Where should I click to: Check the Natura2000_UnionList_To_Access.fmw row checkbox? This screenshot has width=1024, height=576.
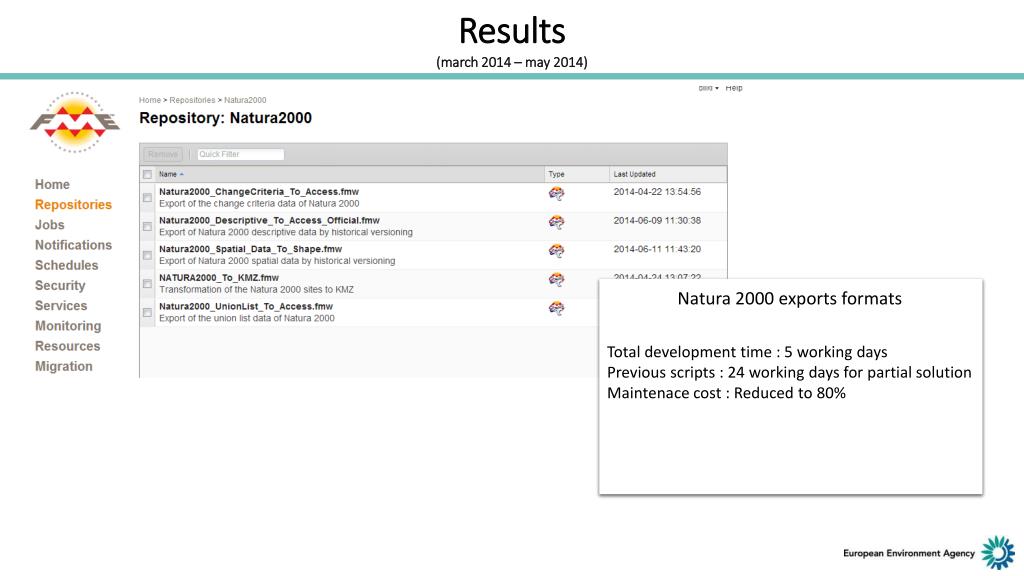click(147, 312)
